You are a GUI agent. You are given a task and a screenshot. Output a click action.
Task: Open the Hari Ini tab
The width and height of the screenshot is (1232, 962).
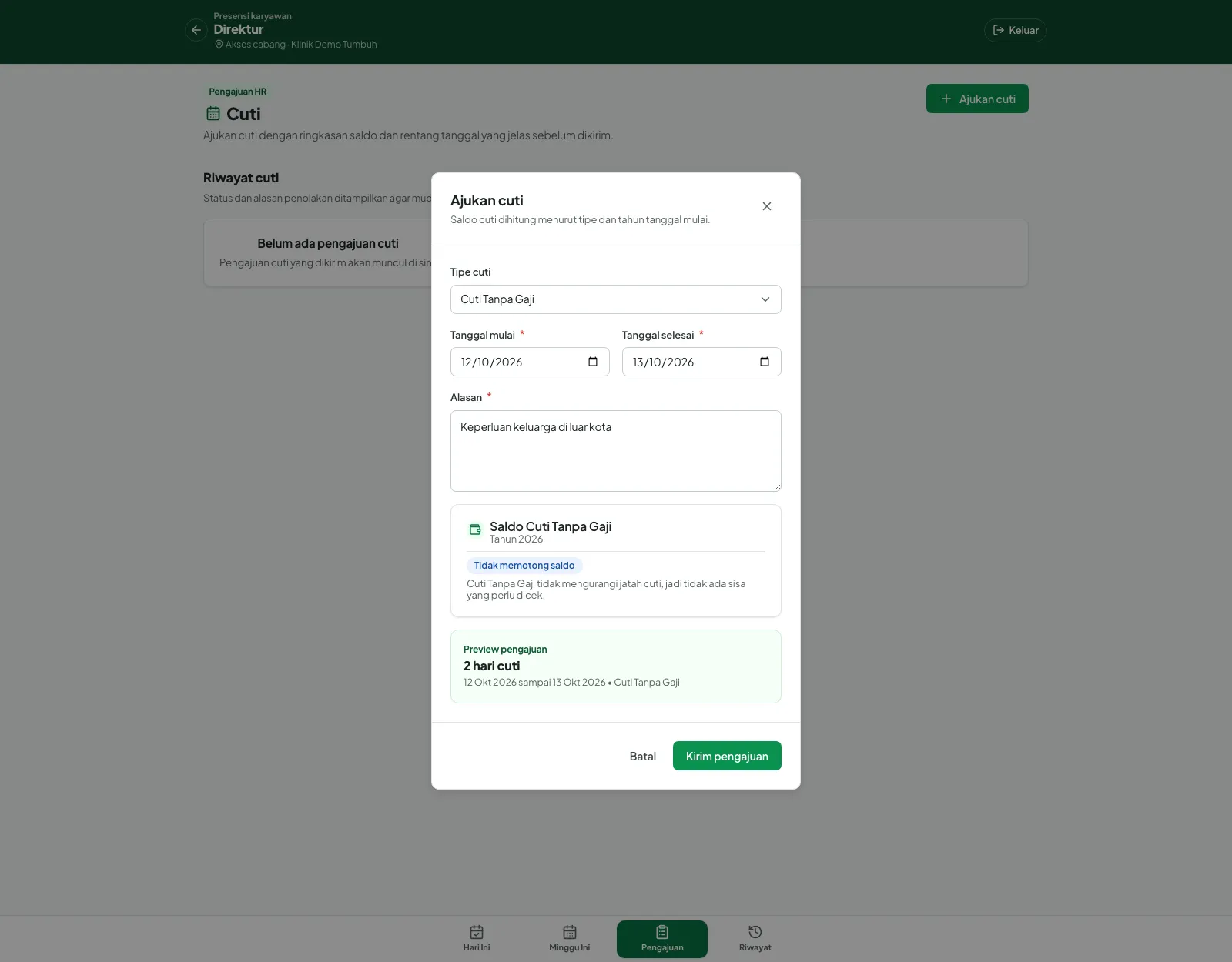coord(477,939)
